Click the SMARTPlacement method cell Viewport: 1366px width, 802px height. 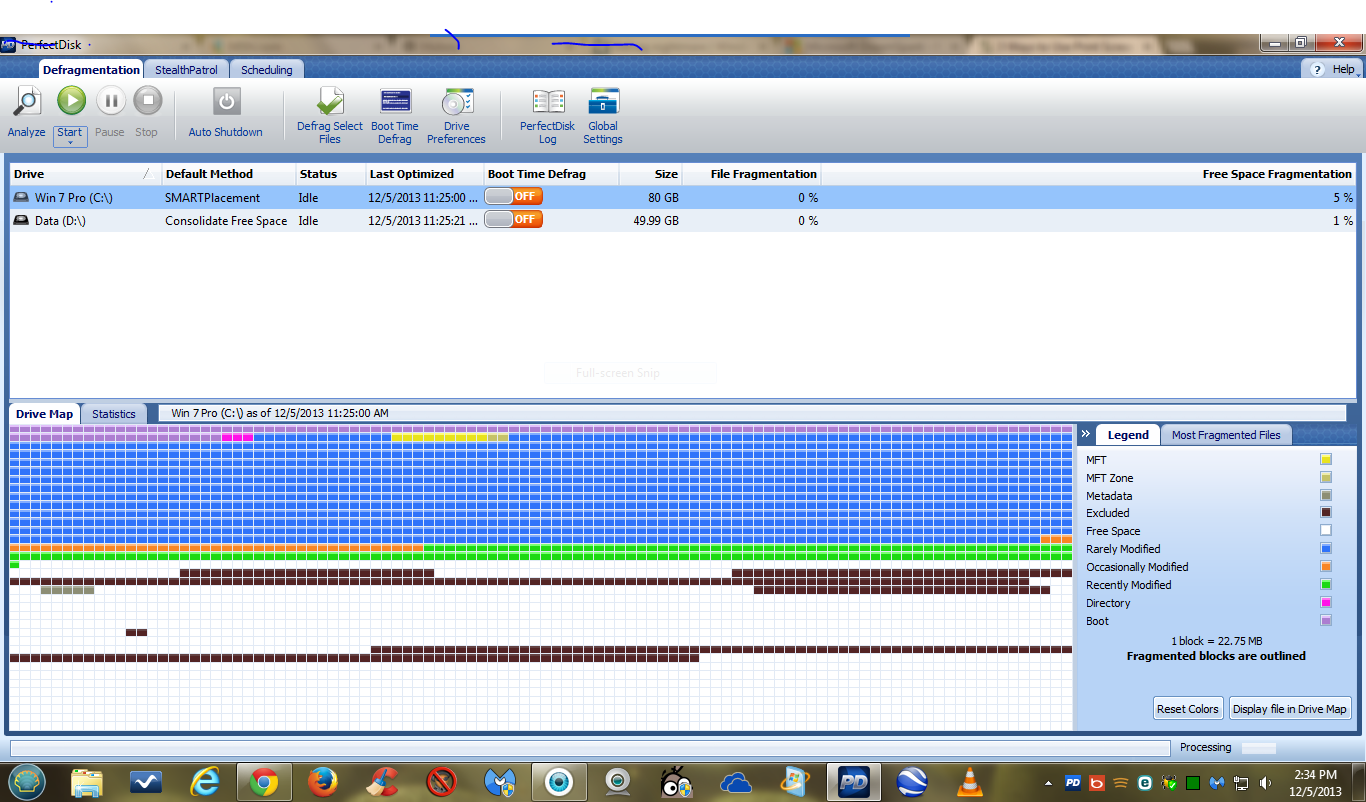tap(212, 198)
